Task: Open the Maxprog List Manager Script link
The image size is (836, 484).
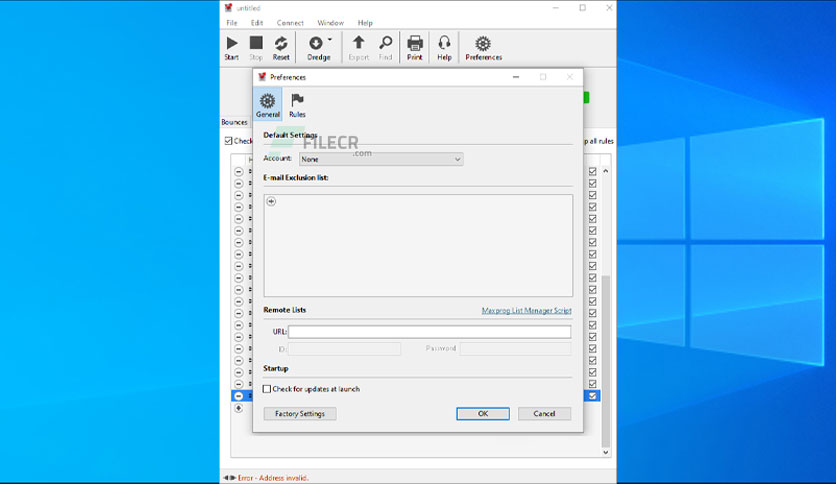Action: point(526,310)
